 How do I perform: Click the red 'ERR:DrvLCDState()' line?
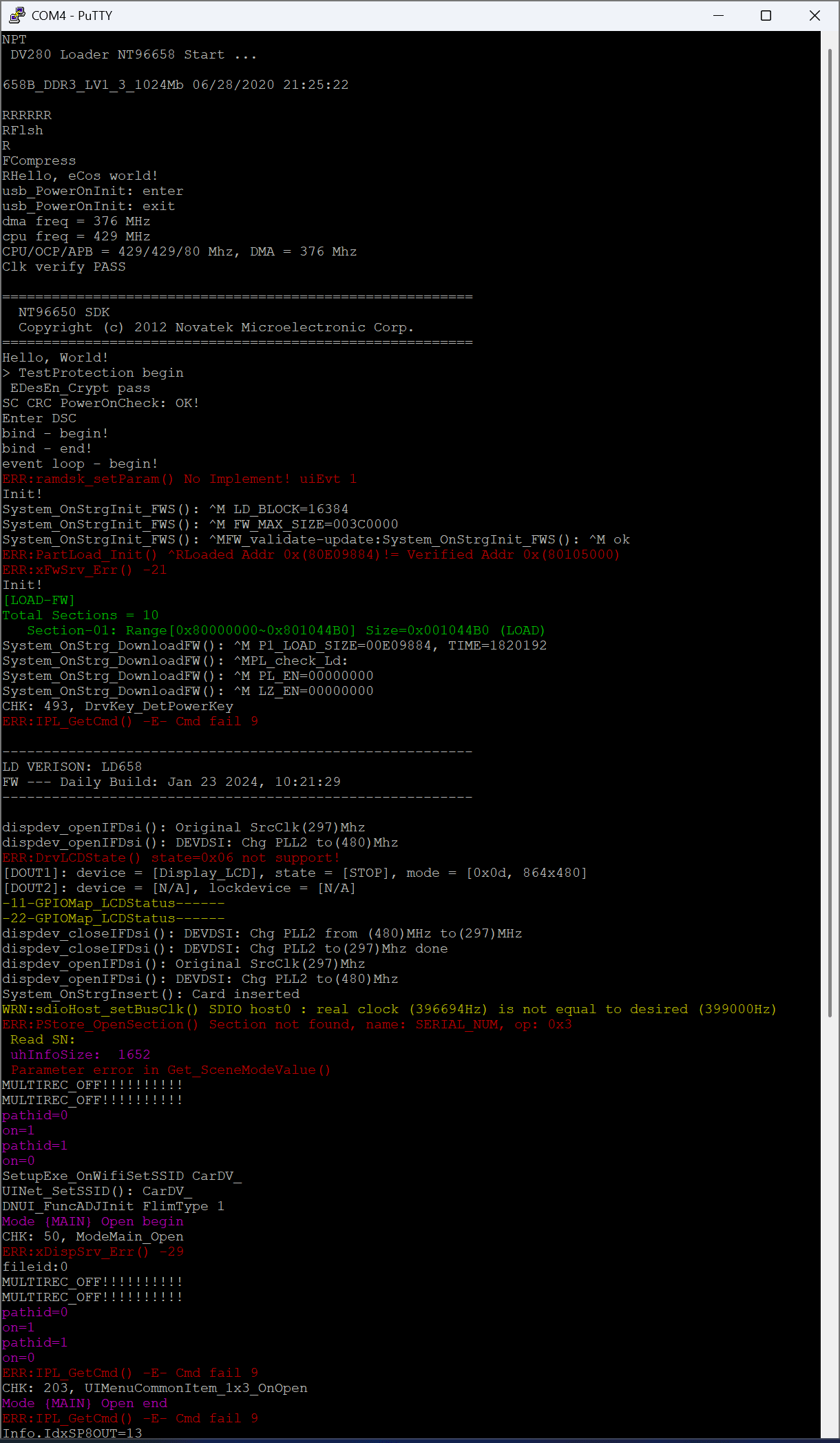171,858
